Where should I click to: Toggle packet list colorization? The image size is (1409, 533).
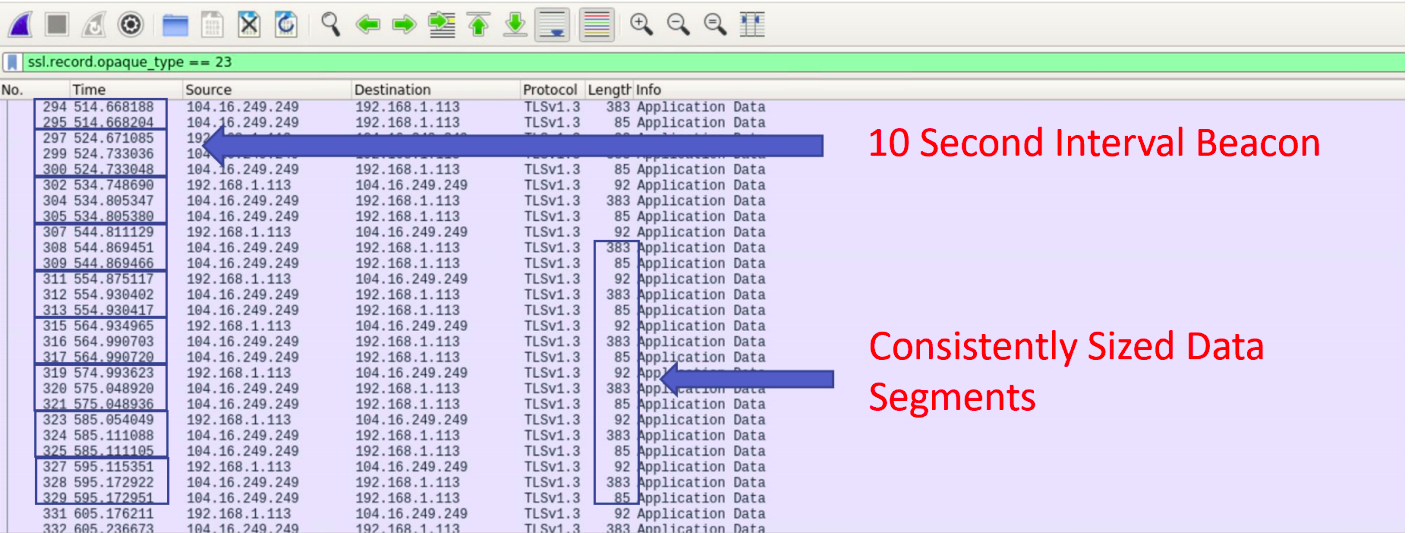(x=597, y=24)
